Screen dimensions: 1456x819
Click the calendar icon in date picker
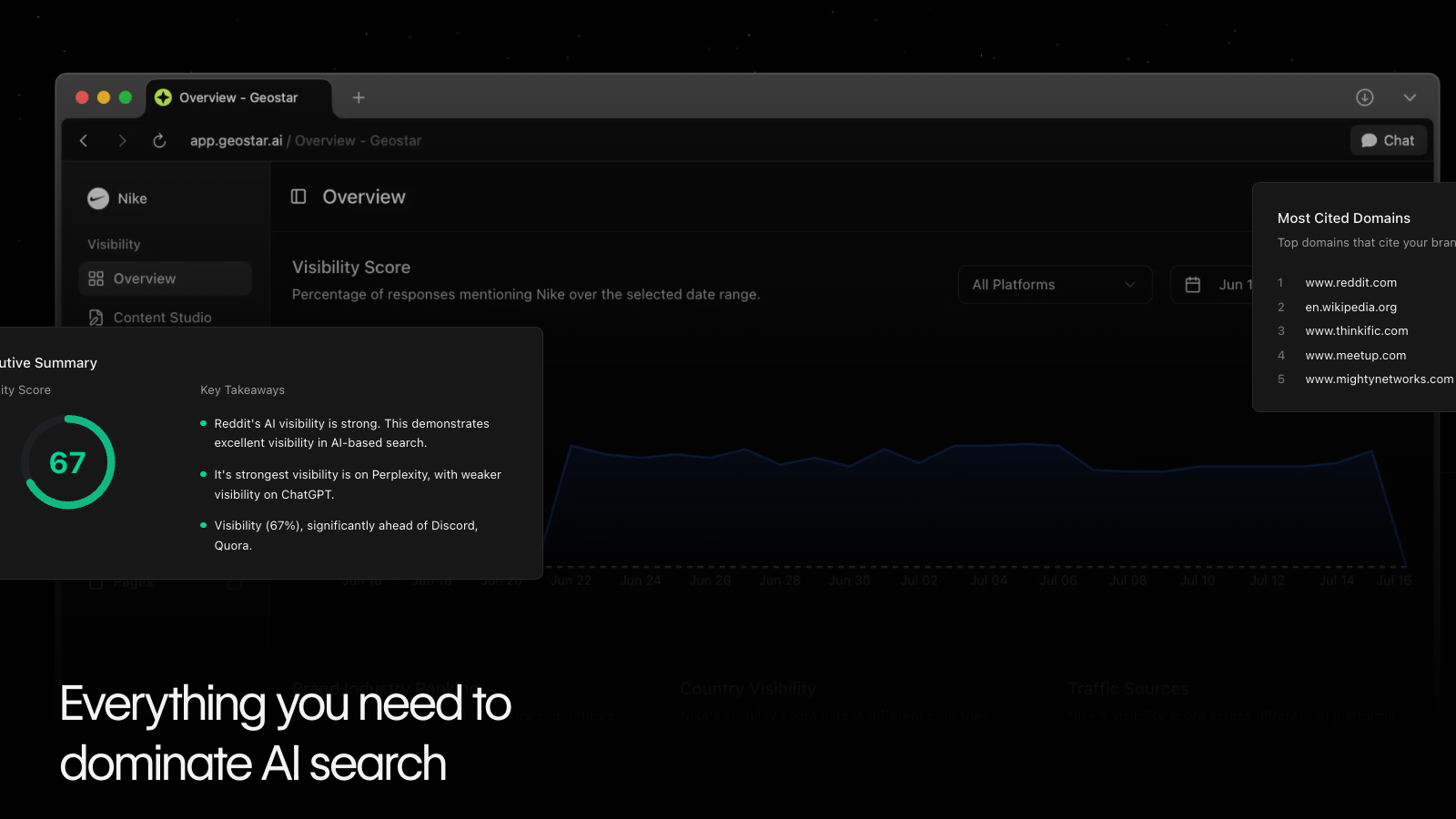point(1192,285)
